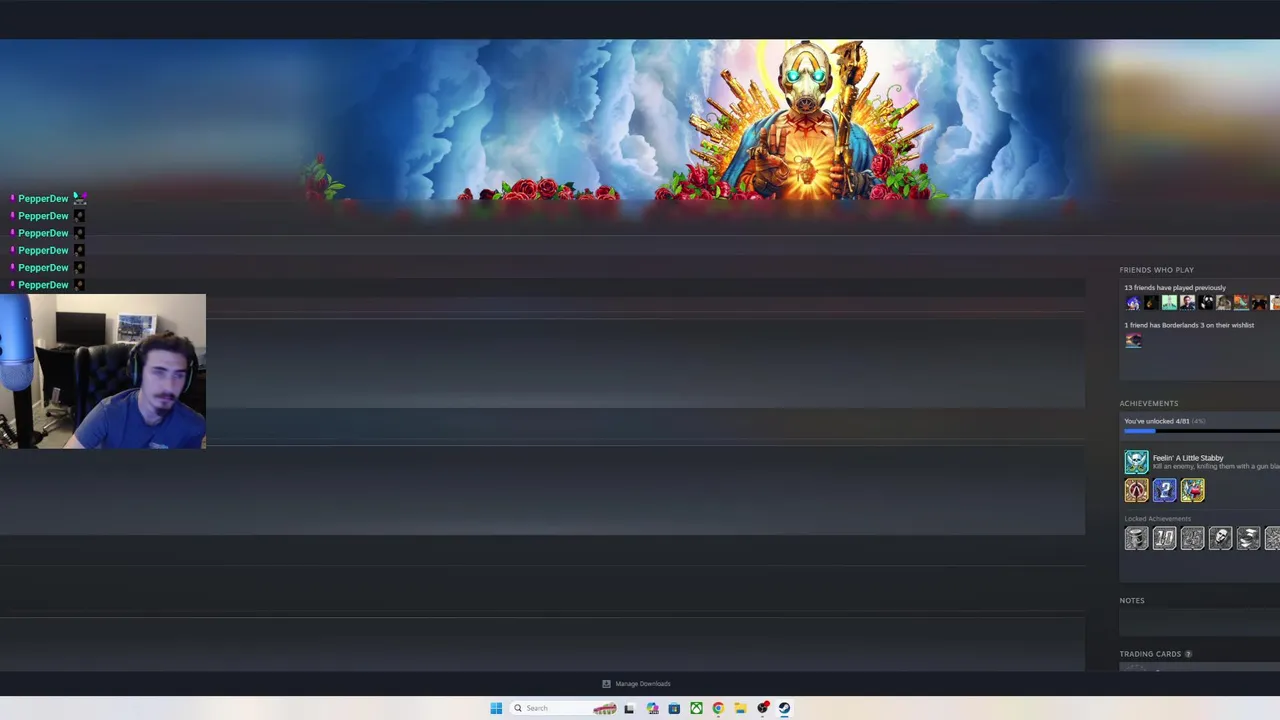Launch the Xbox app from taskbar
The width and height of the screenshot is (1280, 720).
coord(696,708)
